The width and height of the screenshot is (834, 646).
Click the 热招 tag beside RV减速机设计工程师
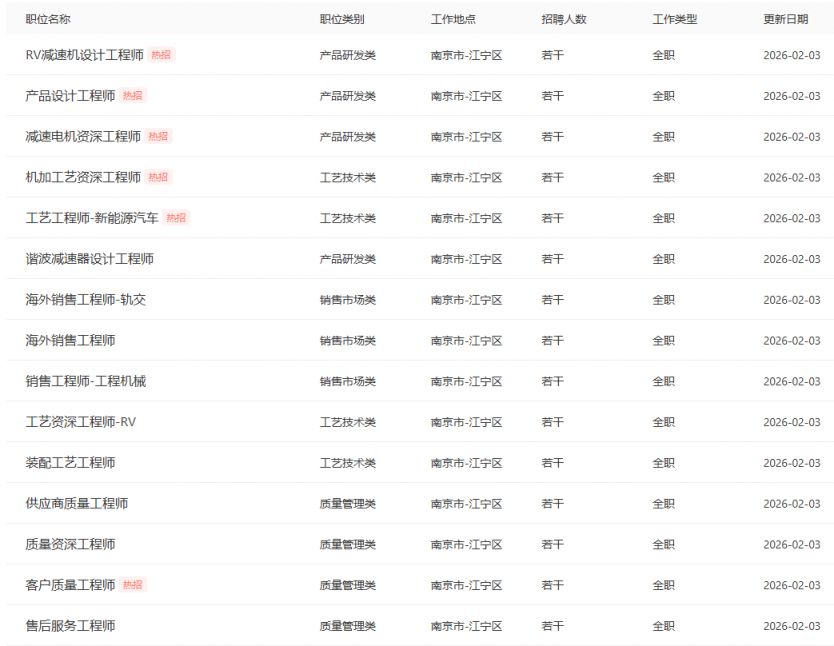tap(161, 55)
